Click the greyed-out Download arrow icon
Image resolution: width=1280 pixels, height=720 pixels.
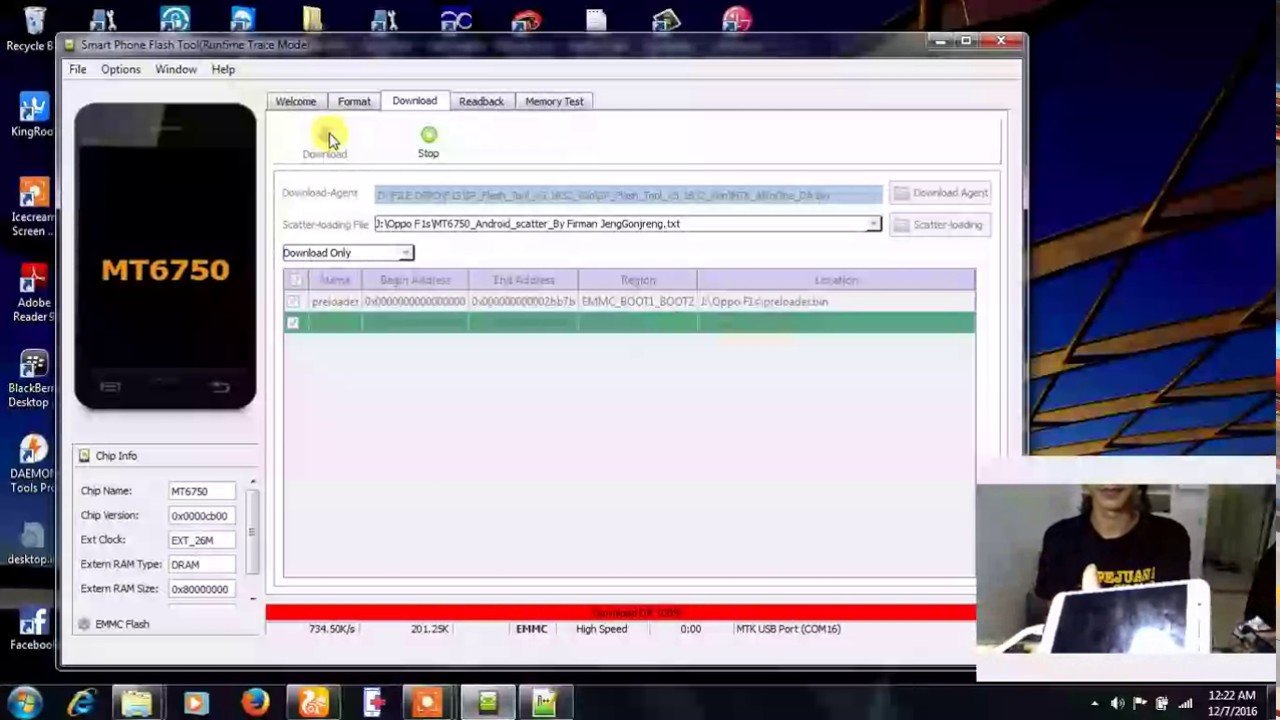pos(324,135)
